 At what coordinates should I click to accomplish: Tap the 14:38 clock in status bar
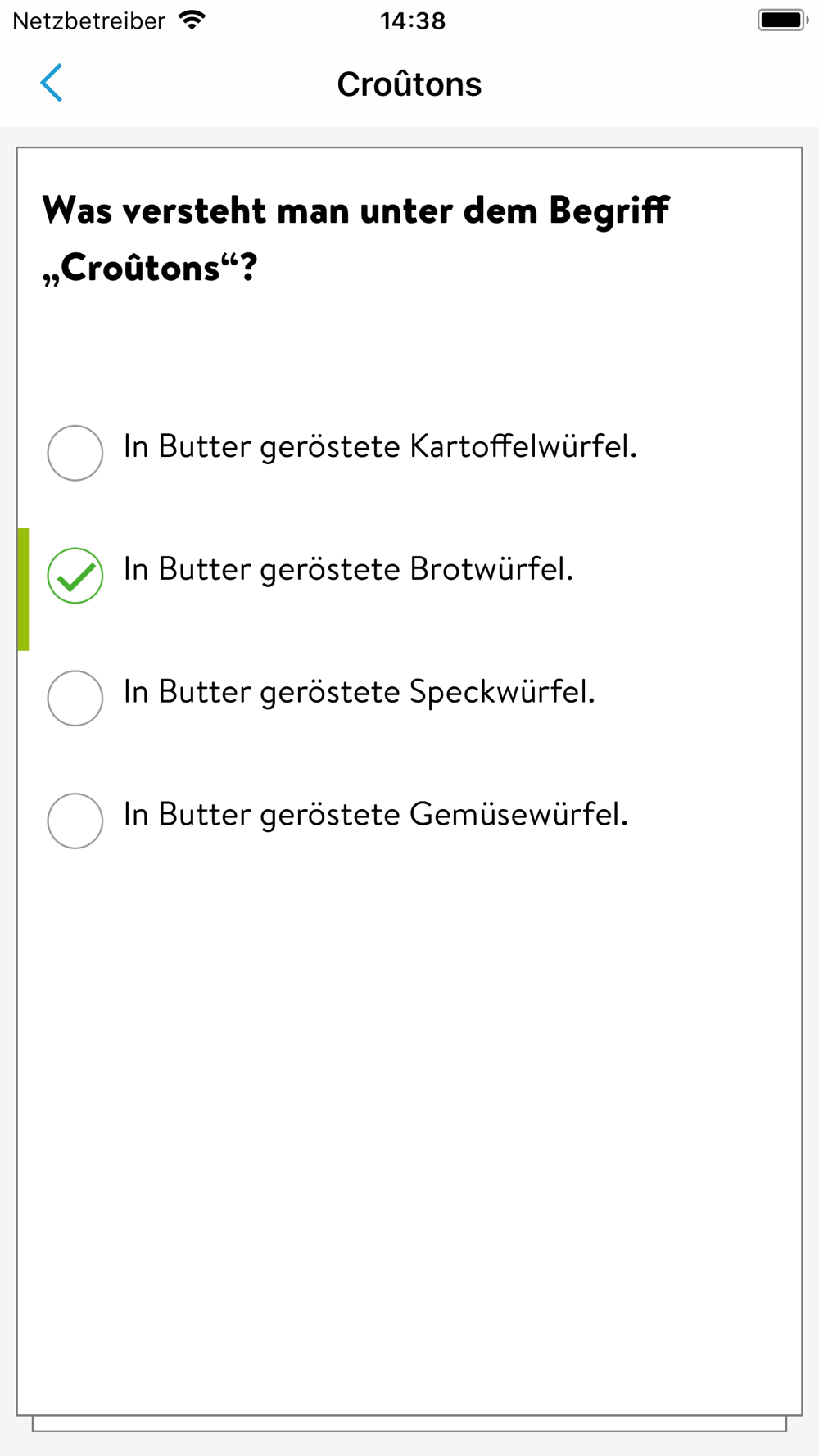coord(413,20)
